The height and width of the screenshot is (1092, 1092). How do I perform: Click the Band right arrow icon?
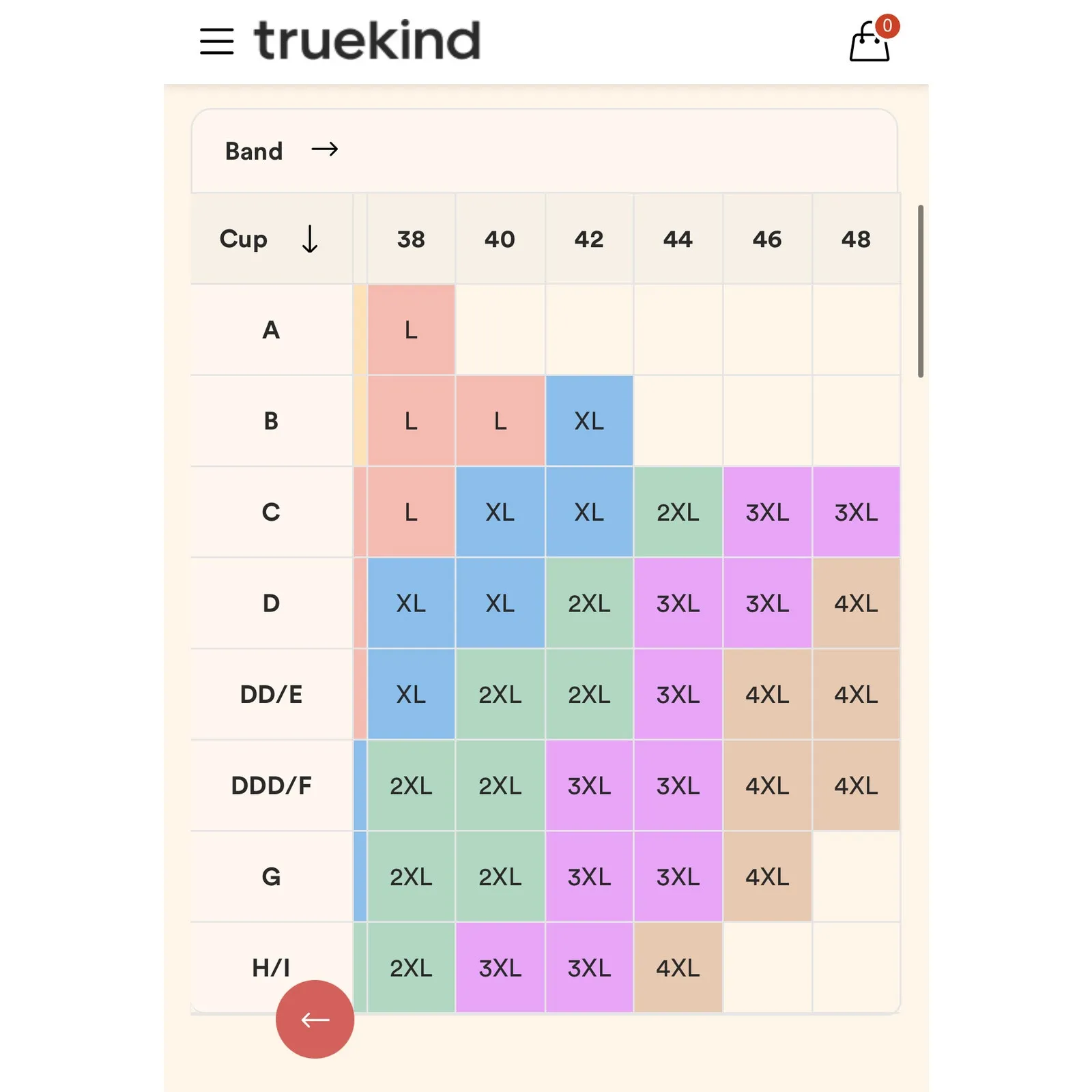pos(325,149)
